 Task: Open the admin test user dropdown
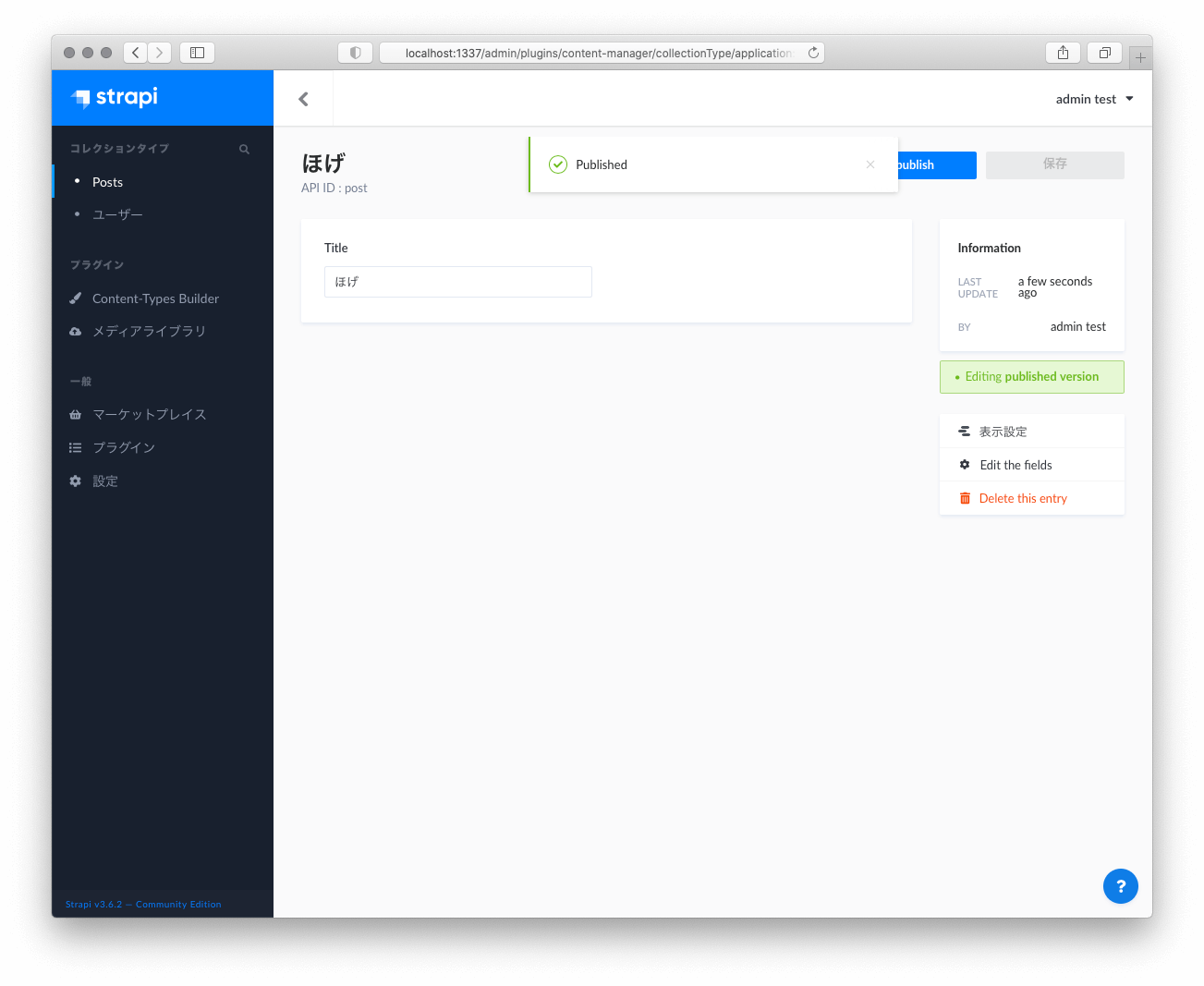pos(1094,99)
